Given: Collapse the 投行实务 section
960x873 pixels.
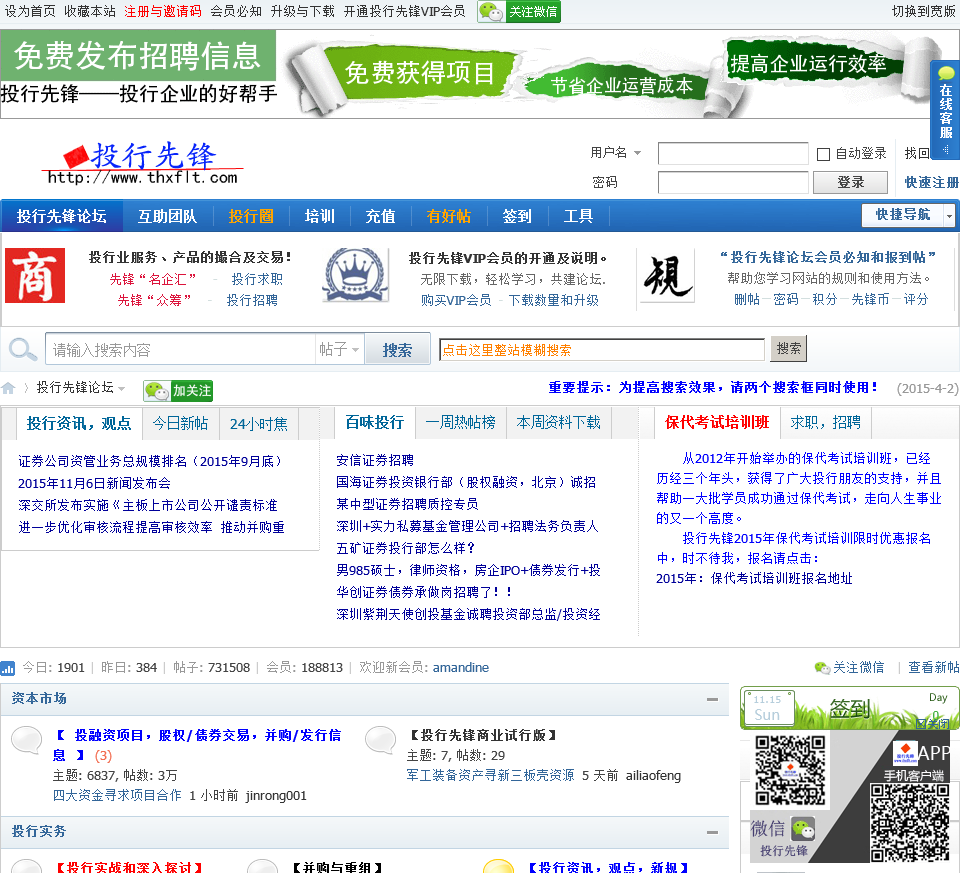Looking at the screenshot, I should [x=712, y=832].
